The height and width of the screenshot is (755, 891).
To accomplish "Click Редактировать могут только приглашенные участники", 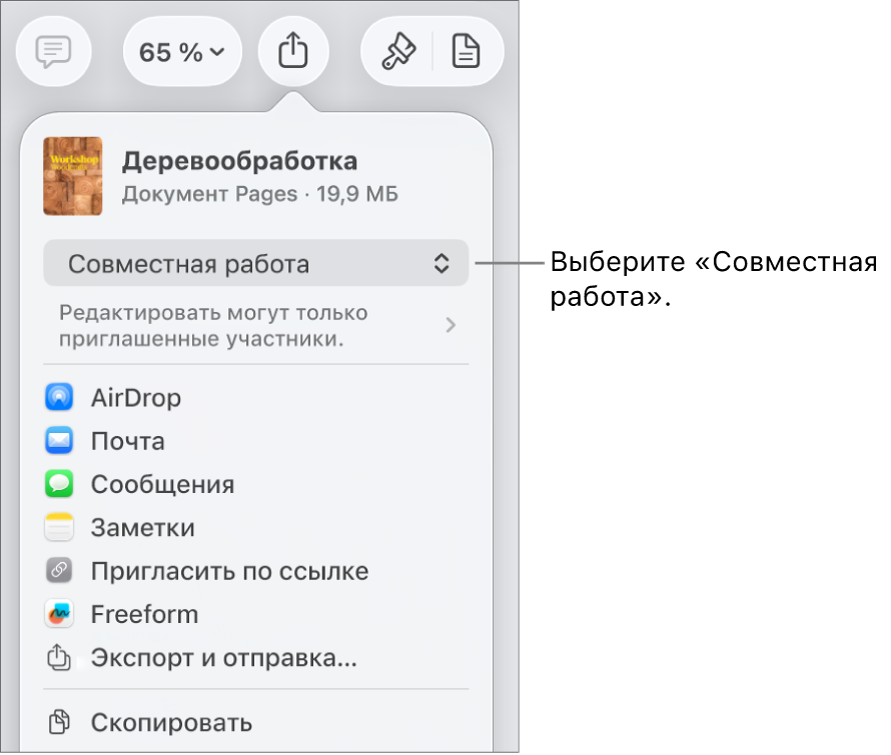I will click(214, 326).
